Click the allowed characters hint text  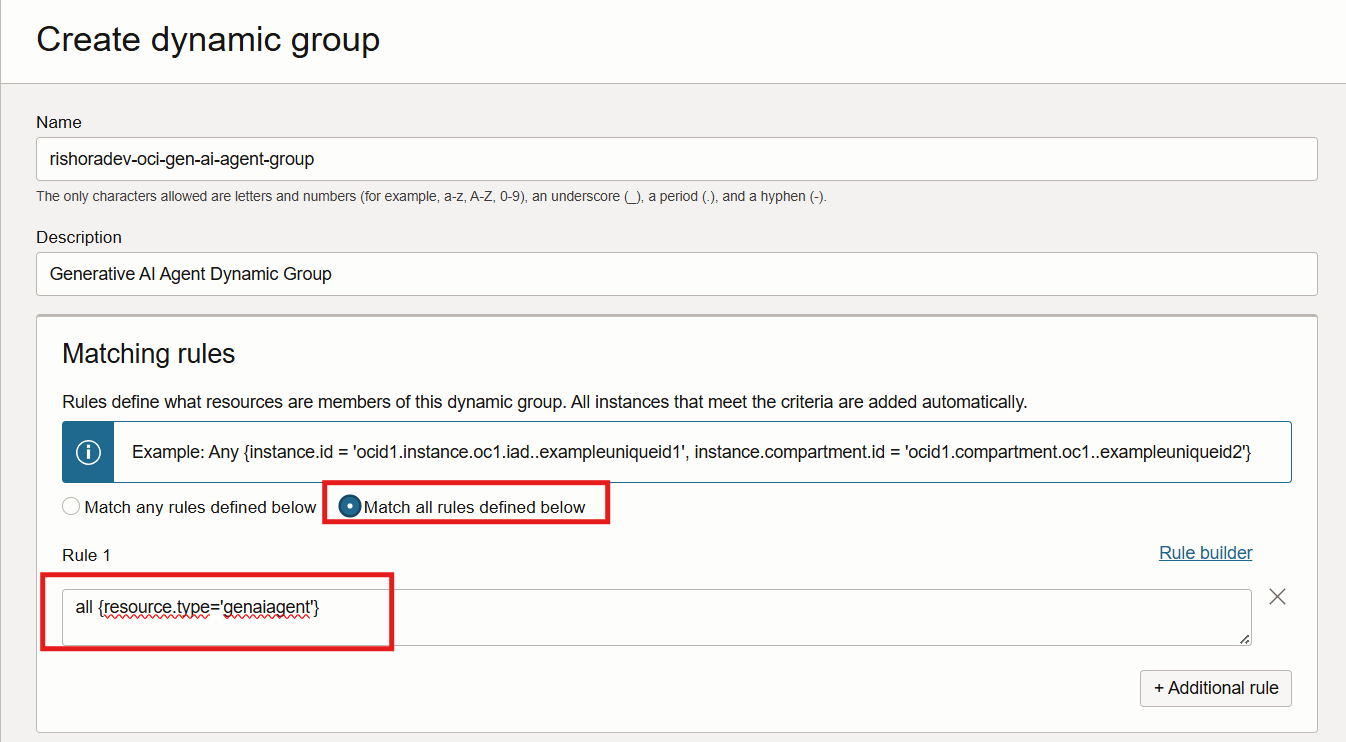(x=431, y=196)
